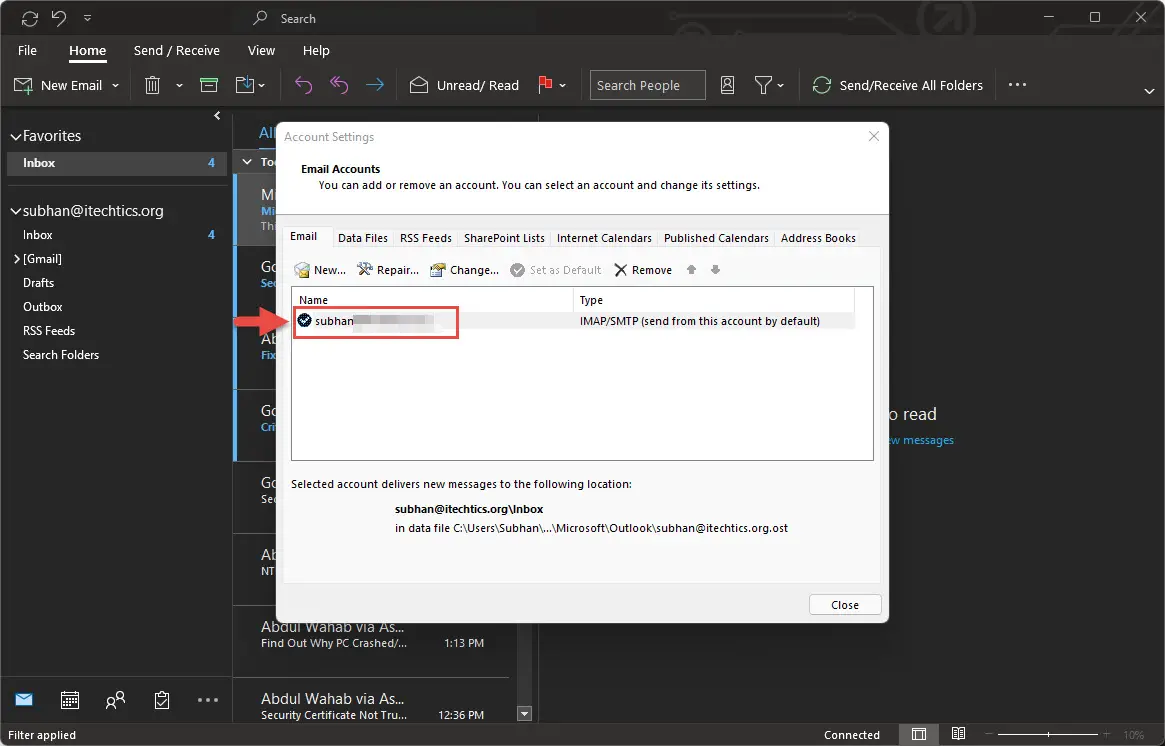Viewport: 1165px width, 746px height.
Task: Switch to Tasks view icon
Action: pos(162,699)
